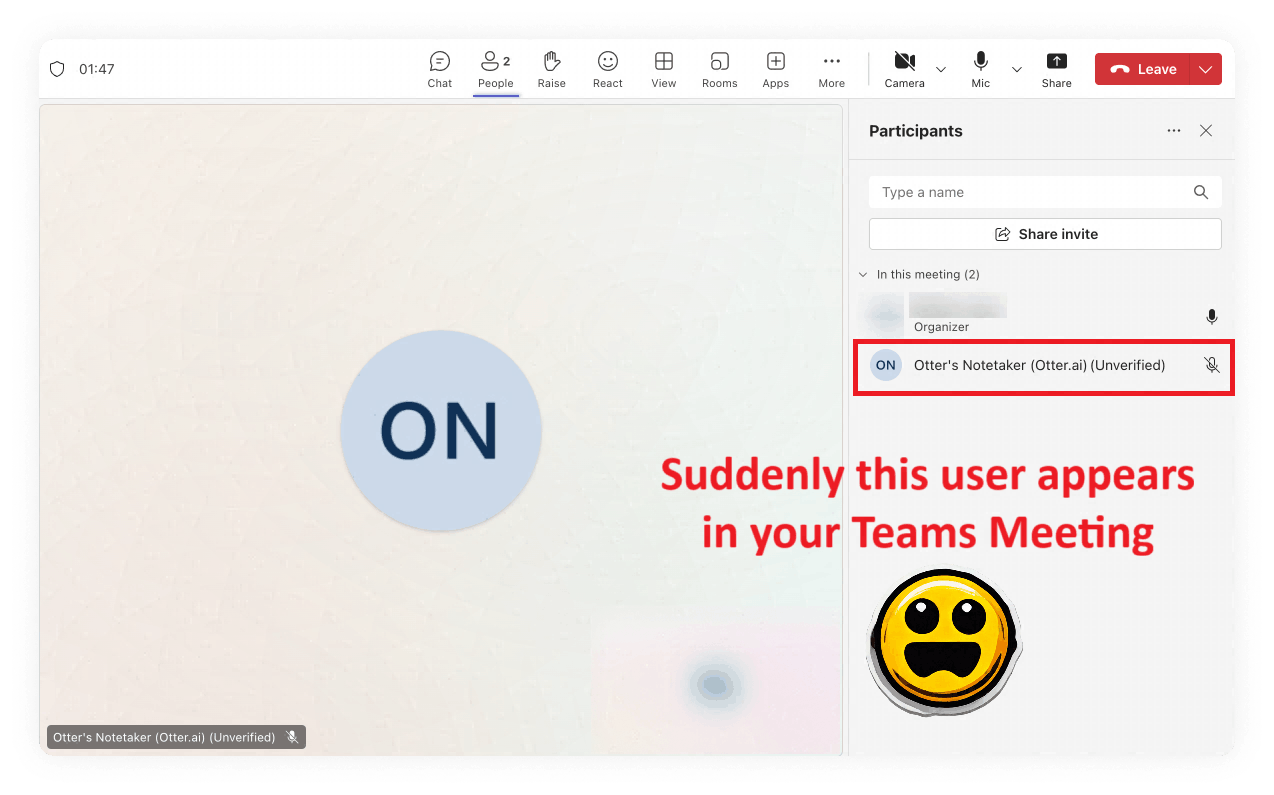Share your screen with Share icon

point(1056,69)
